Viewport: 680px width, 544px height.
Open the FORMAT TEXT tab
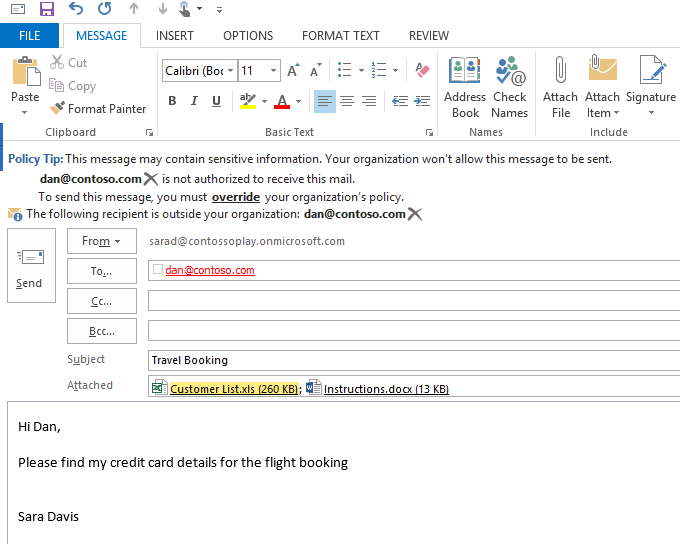[x=341, y=35]
